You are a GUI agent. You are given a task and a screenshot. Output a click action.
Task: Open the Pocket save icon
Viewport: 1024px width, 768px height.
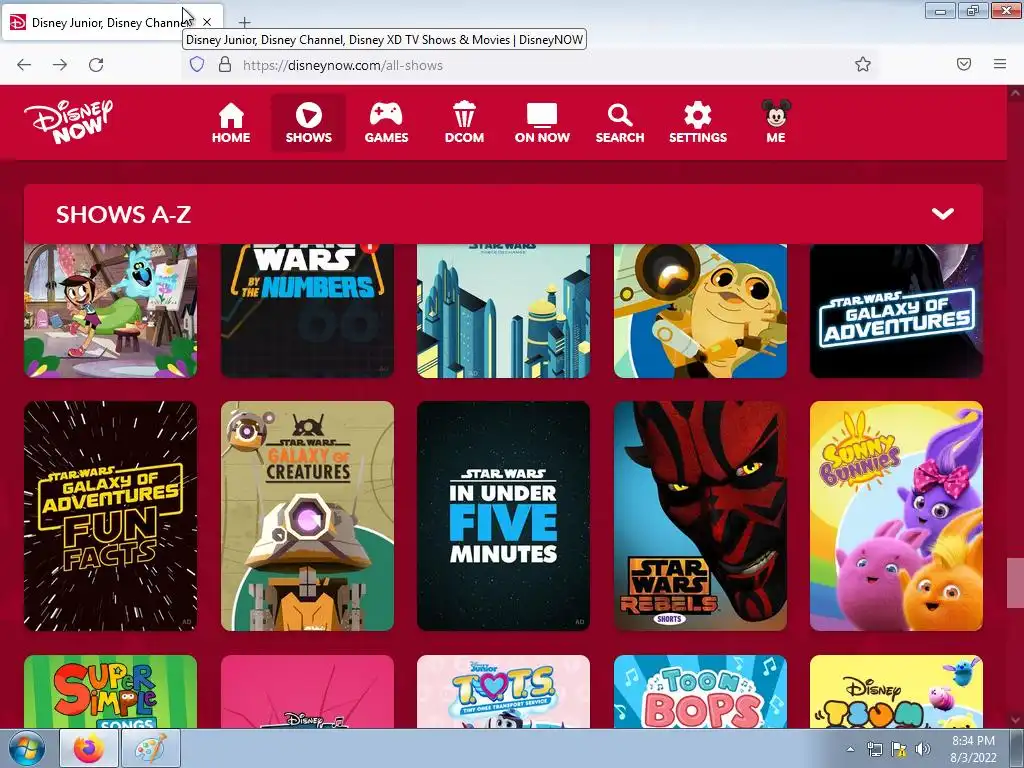point(964,64)
